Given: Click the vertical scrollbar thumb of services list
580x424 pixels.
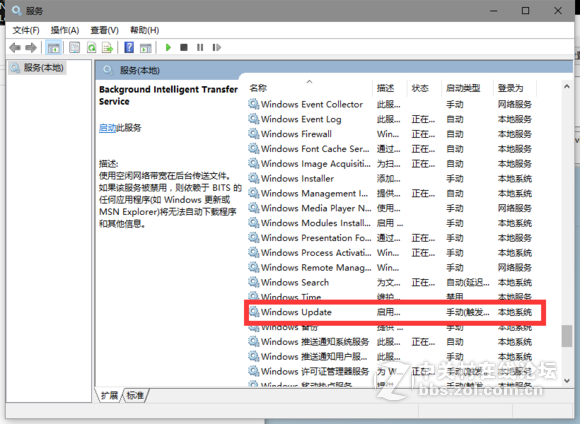Looking at the screenshot, I should pyautogui.click(x=567, y=336).
